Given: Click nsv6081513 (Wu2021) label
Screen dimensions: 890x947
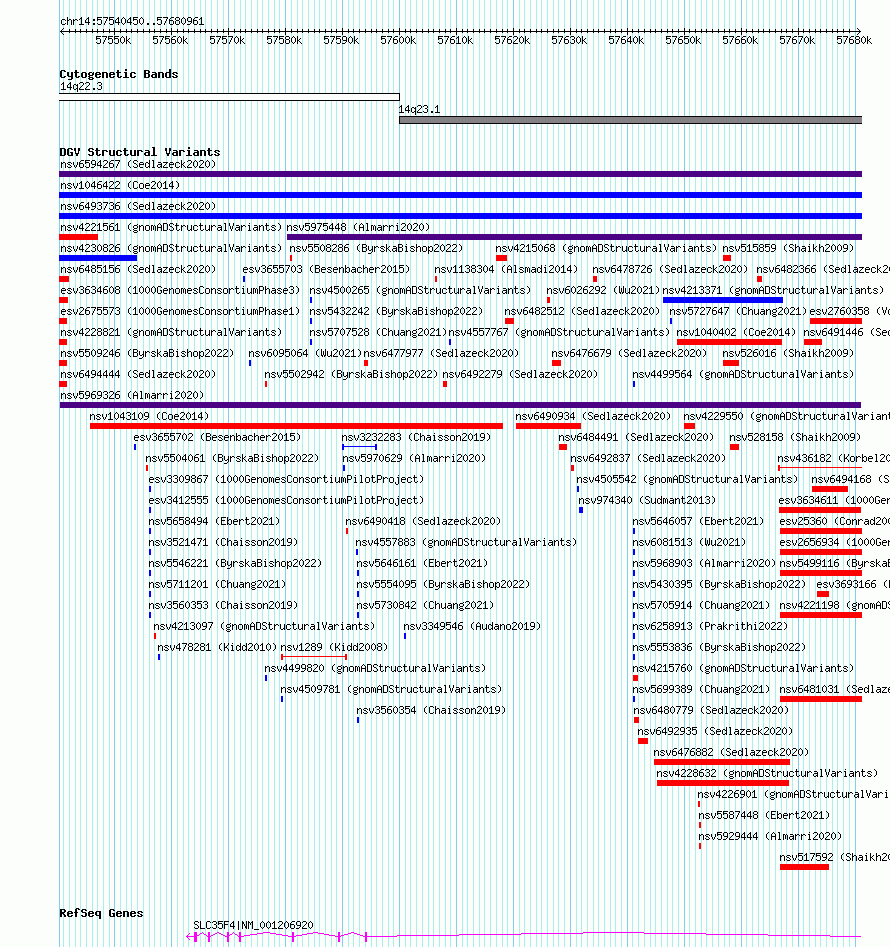Looking at the screenshot, I should [689, 542].
